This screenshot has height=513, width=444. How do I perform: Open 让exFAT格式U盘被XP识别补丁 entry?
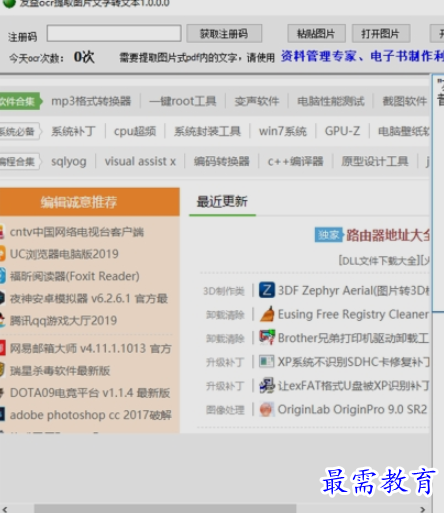click(x=354, y=386)
